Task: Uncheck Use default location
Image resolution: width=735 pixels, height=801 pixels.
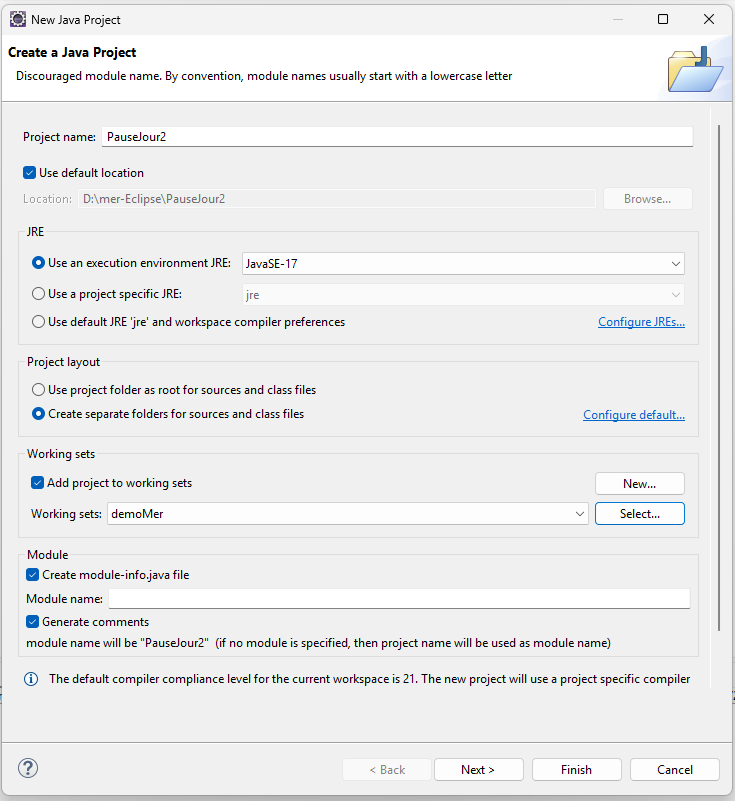Action: 30,173
